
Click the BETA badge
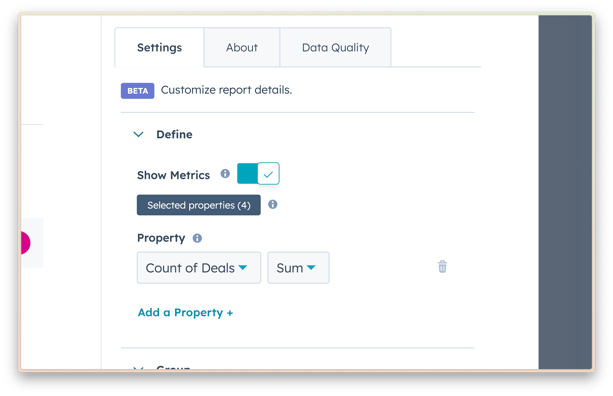point(138,91)
